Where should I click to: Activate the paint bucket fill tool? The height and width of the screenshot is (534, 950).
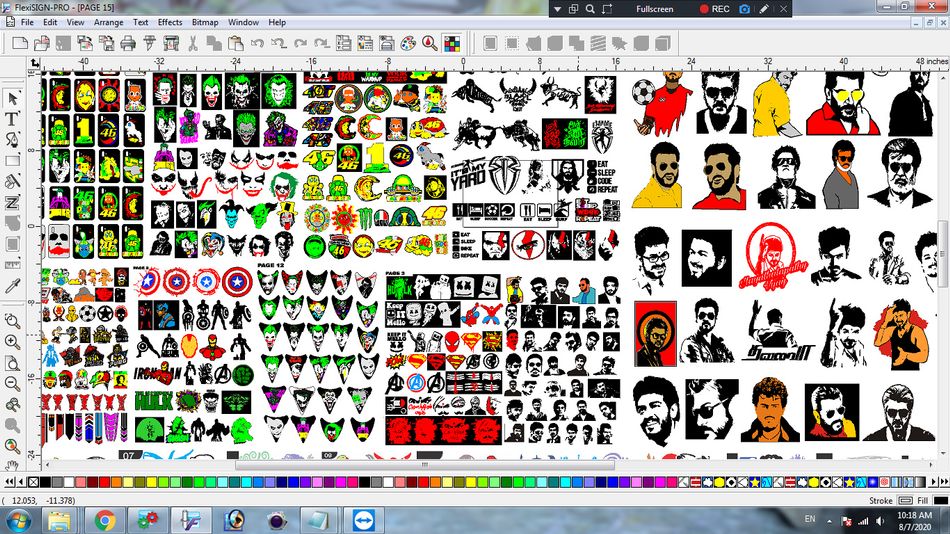[12, 181]
